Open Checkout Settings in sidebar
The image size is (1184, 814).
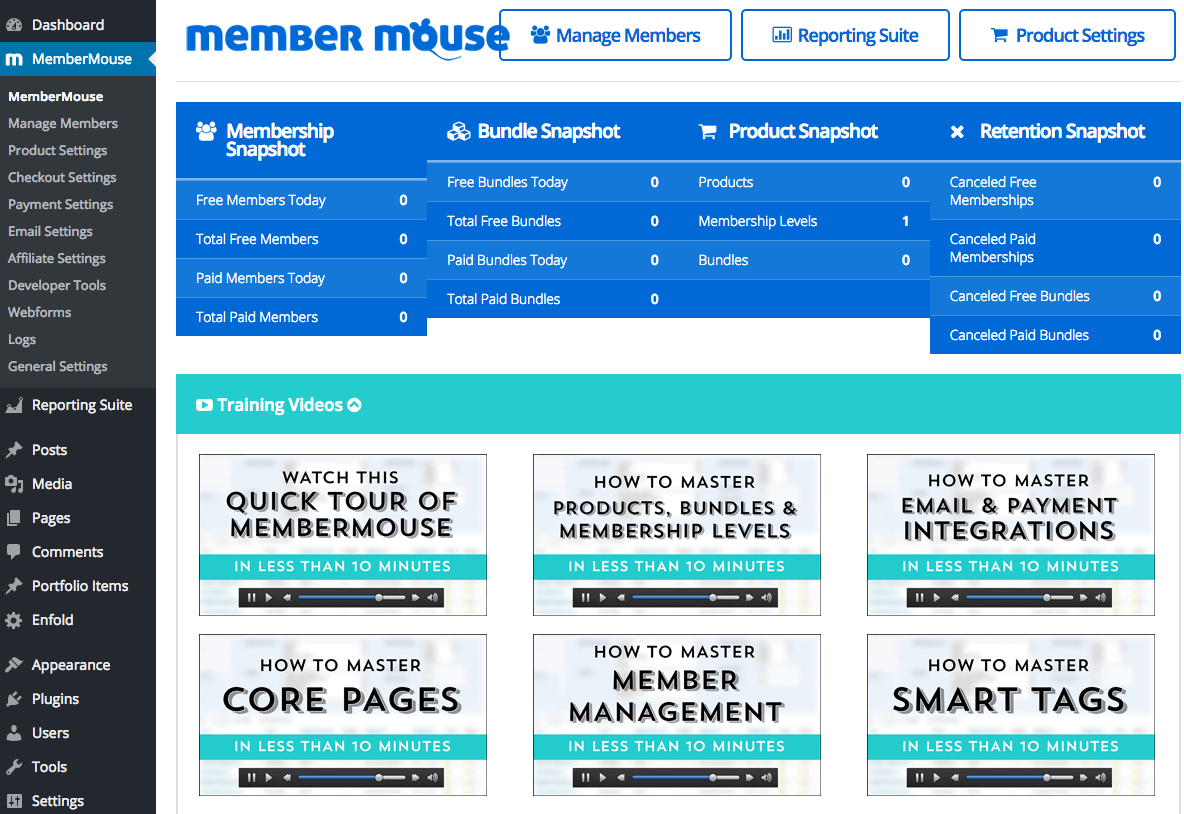click(62, 178)
